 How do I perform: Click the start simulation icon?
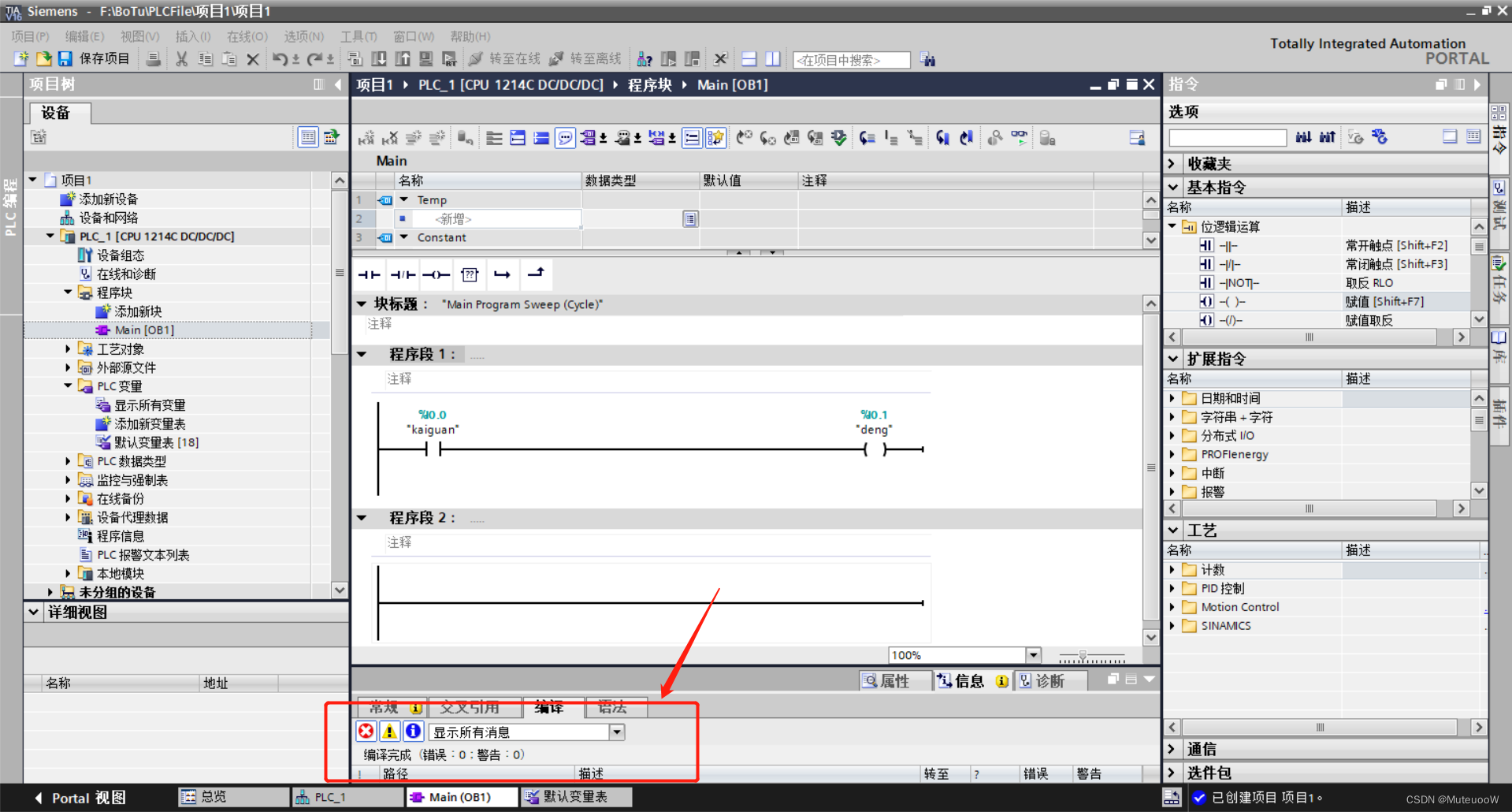426,59
